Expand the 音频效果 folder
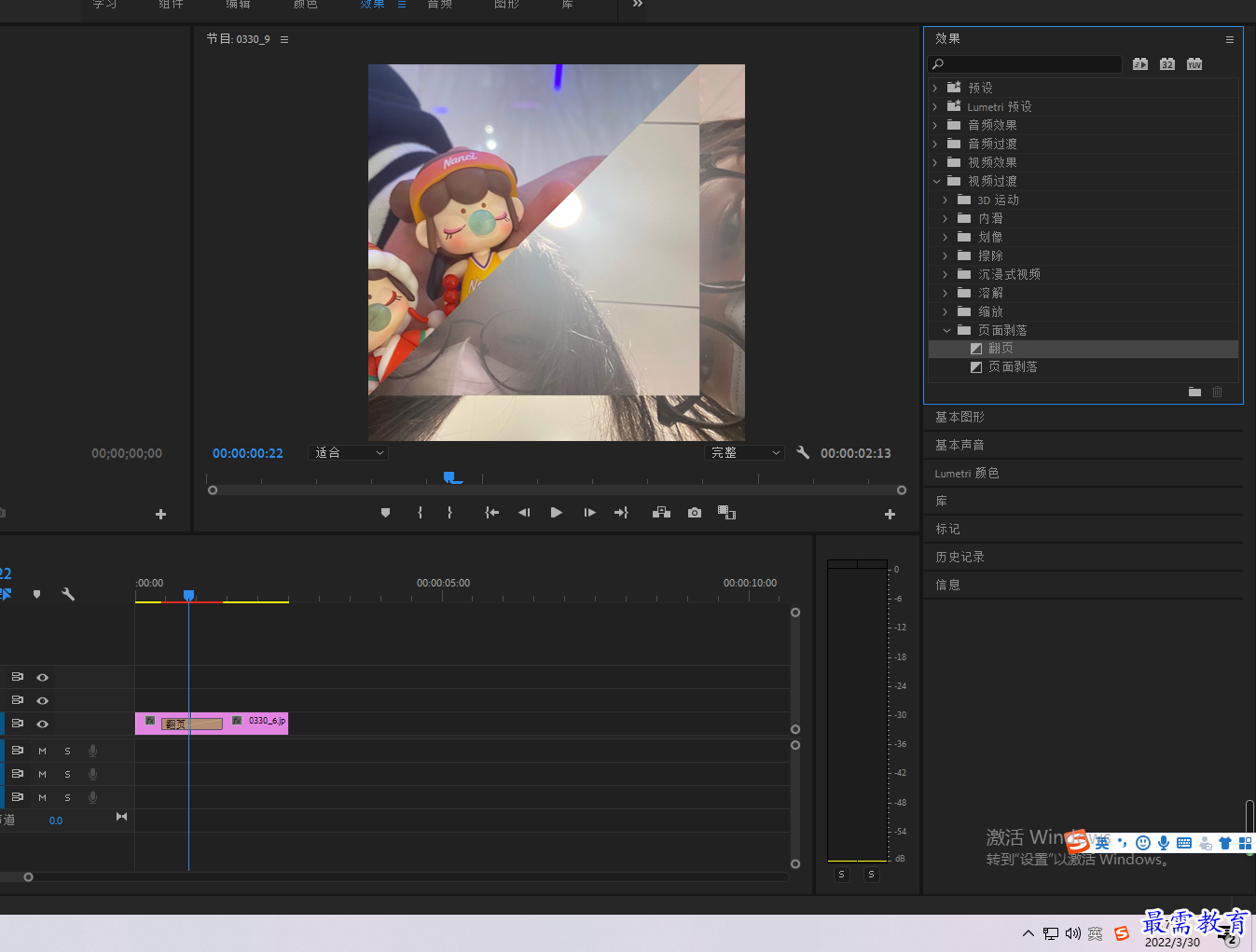 pyautogui.click(x=935, y=125)
